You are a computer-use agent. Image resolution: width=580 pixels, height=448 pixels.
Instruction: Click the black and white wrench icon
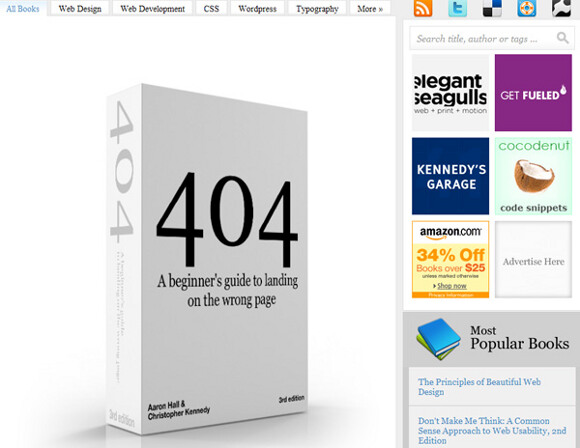[562, 8]
